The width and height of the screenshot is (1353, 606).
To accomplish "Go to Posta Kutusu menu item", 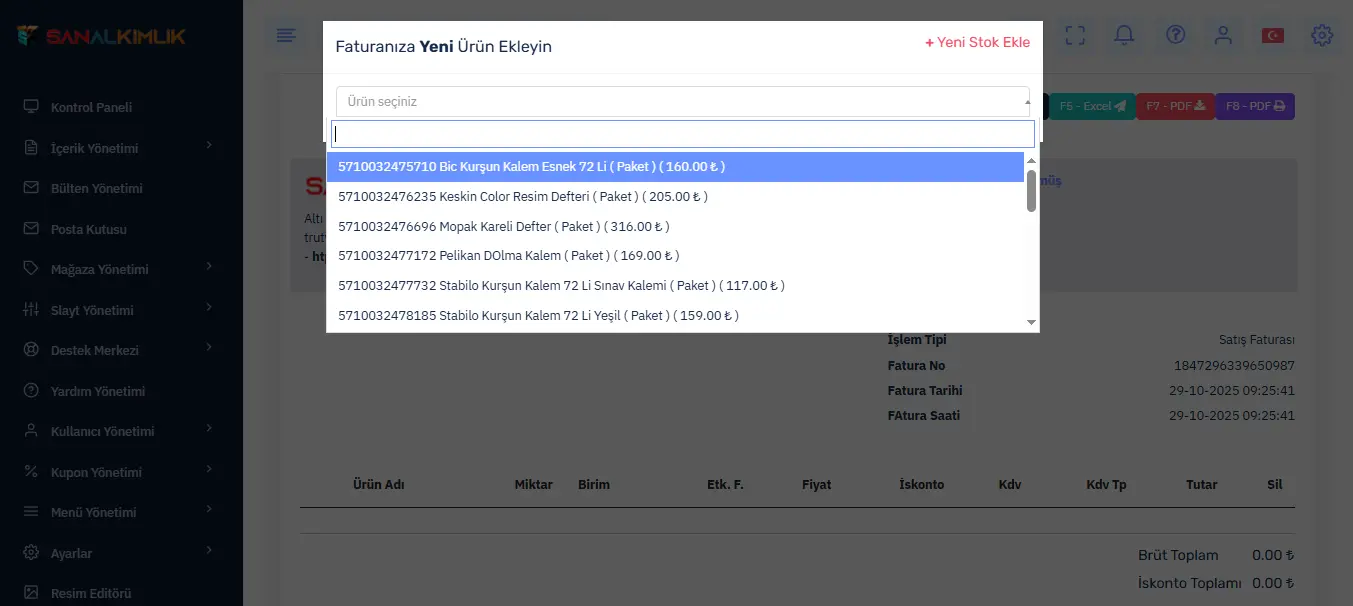I will 88,229.
